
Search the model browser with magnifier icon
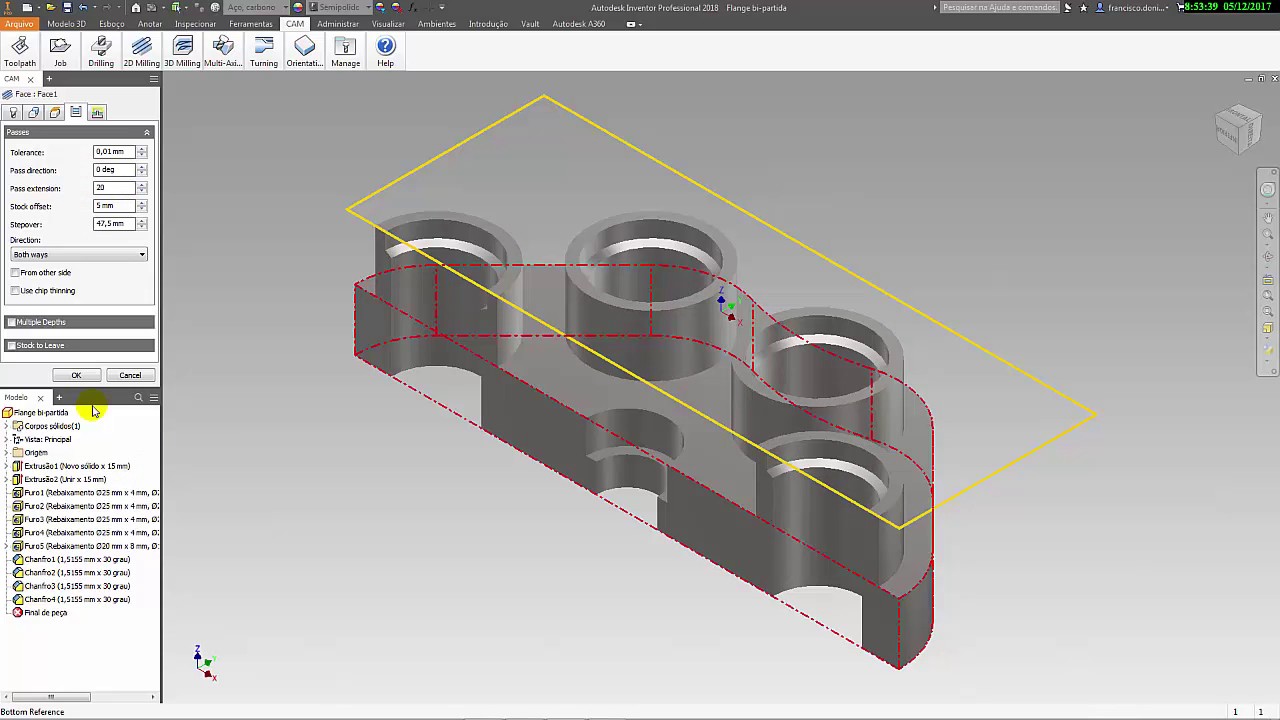(138, 397)
